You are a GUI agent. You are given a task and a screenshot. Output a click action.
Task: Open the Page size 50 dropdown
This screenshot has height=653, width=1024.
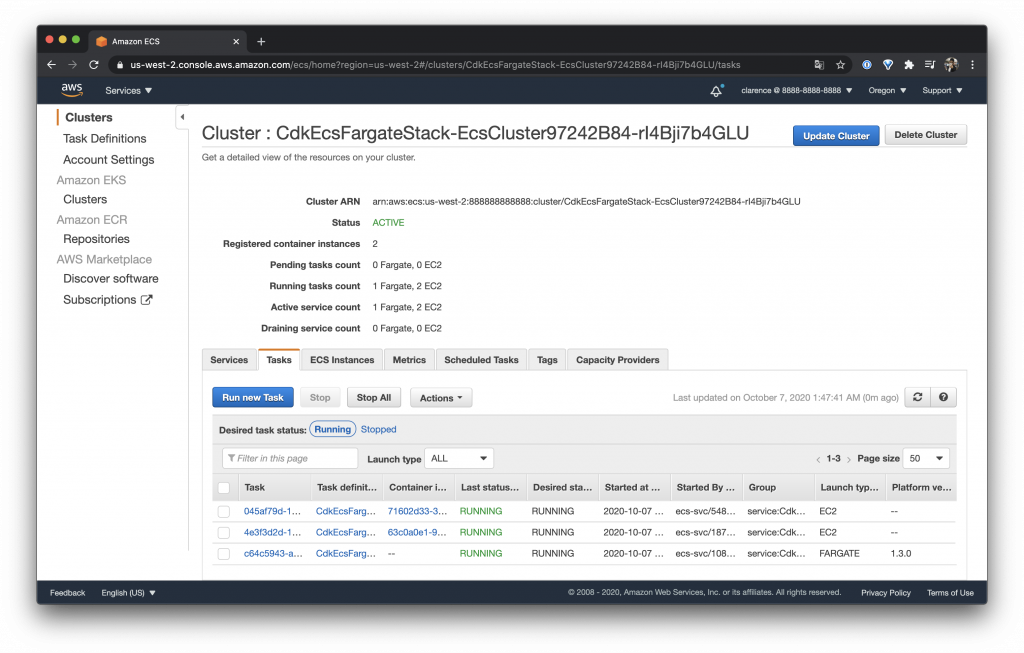925,458
